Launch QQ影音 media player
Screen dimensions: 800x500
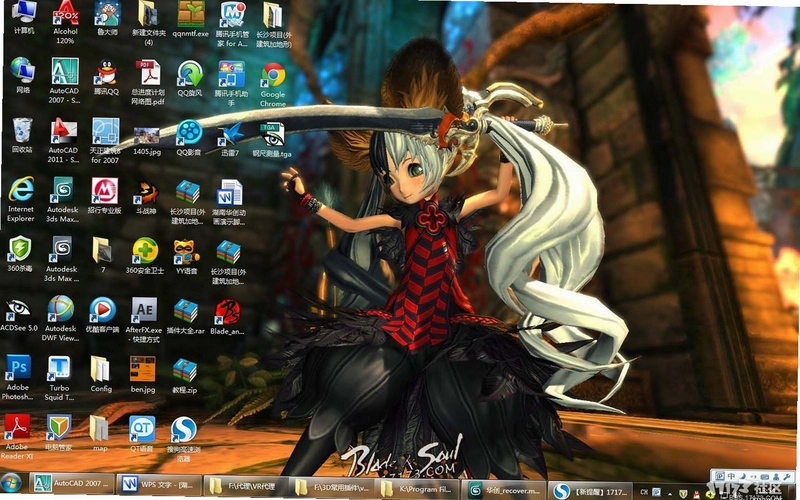point(189,137)
